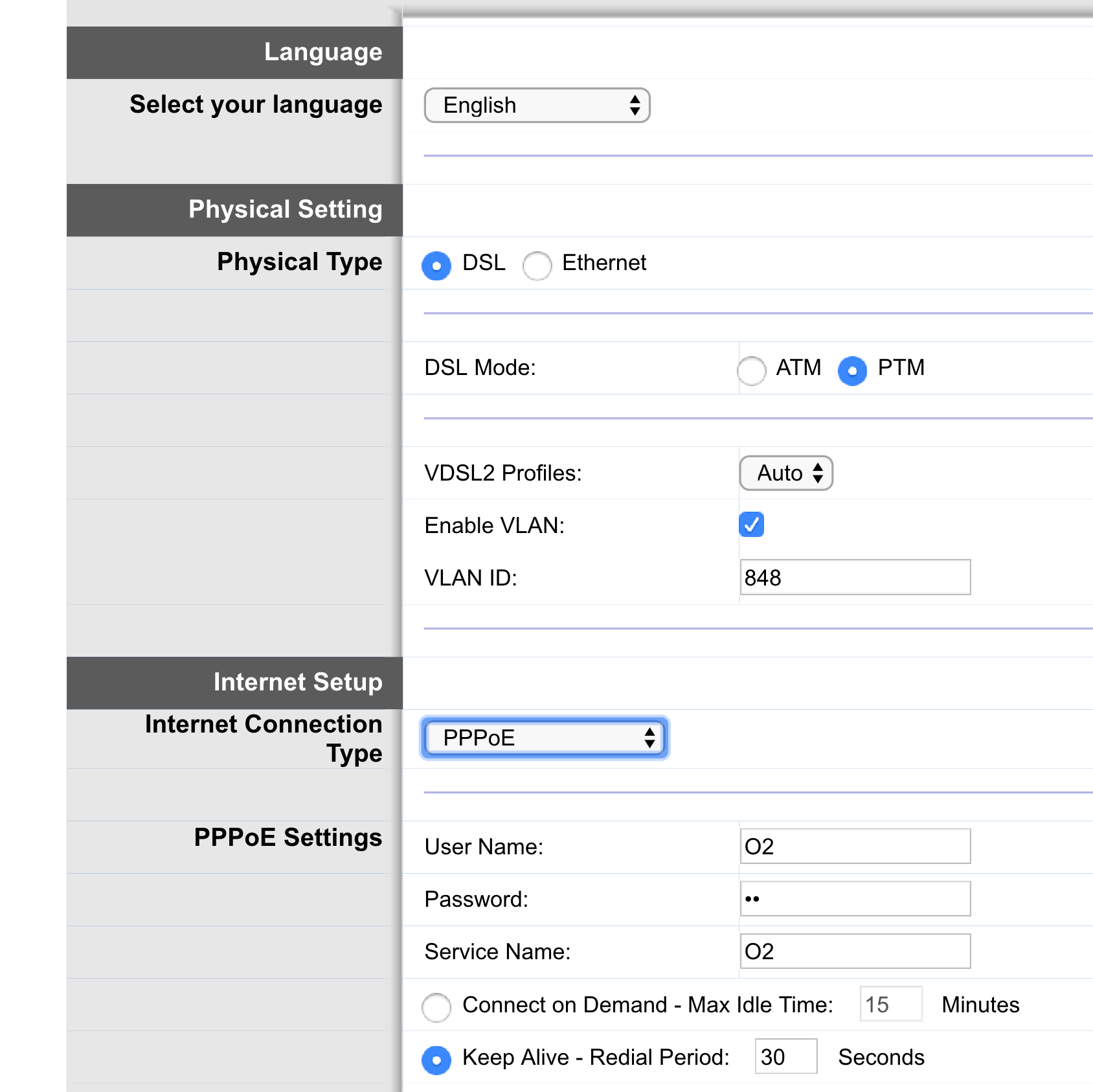Select the Ethernet physical type

click(537, 266)
